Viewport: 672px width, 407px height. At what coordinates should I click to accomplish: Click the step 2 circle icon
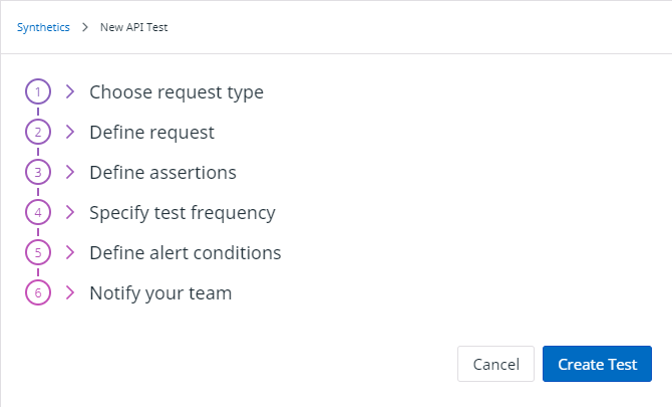38,132
